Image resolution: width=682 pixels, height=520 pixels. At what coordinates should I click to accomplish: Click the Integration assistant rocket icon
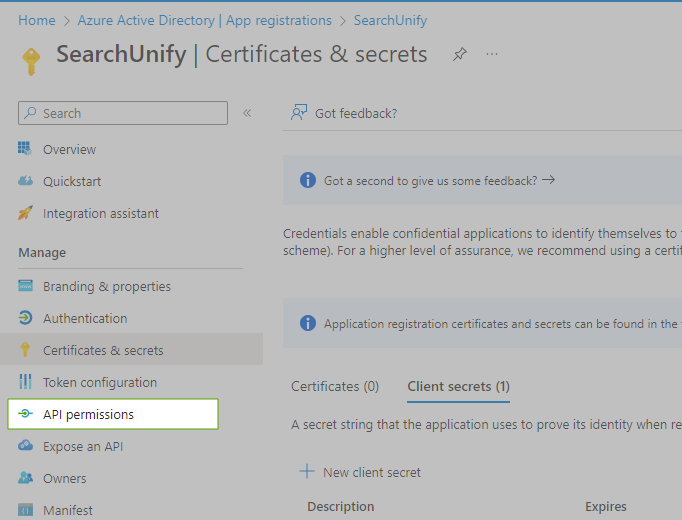pos(26,213)
